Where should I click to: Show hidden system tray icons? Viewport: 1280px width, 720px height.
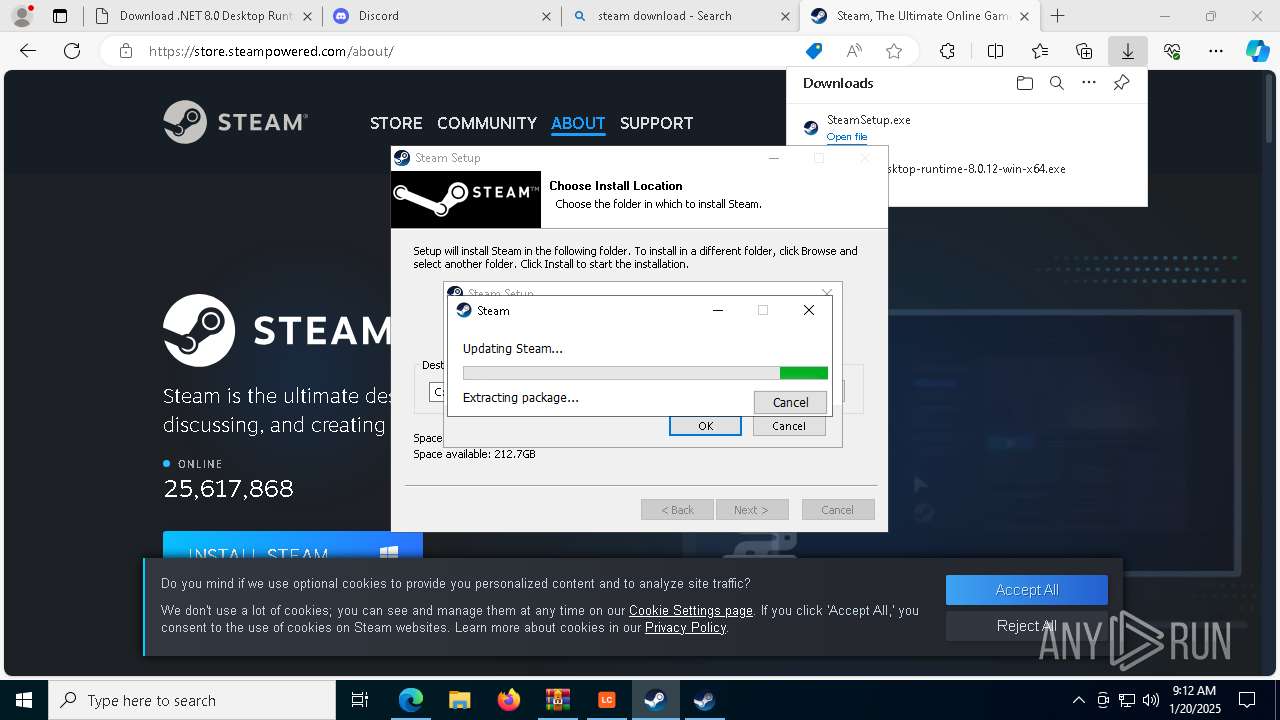[x=1078, y=700]
